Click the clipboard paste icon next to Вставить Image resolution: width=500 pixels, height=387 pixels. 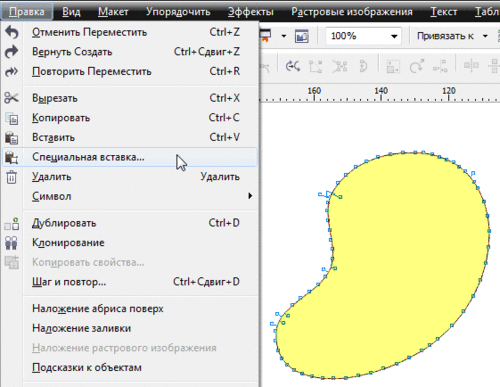(12, 138)
